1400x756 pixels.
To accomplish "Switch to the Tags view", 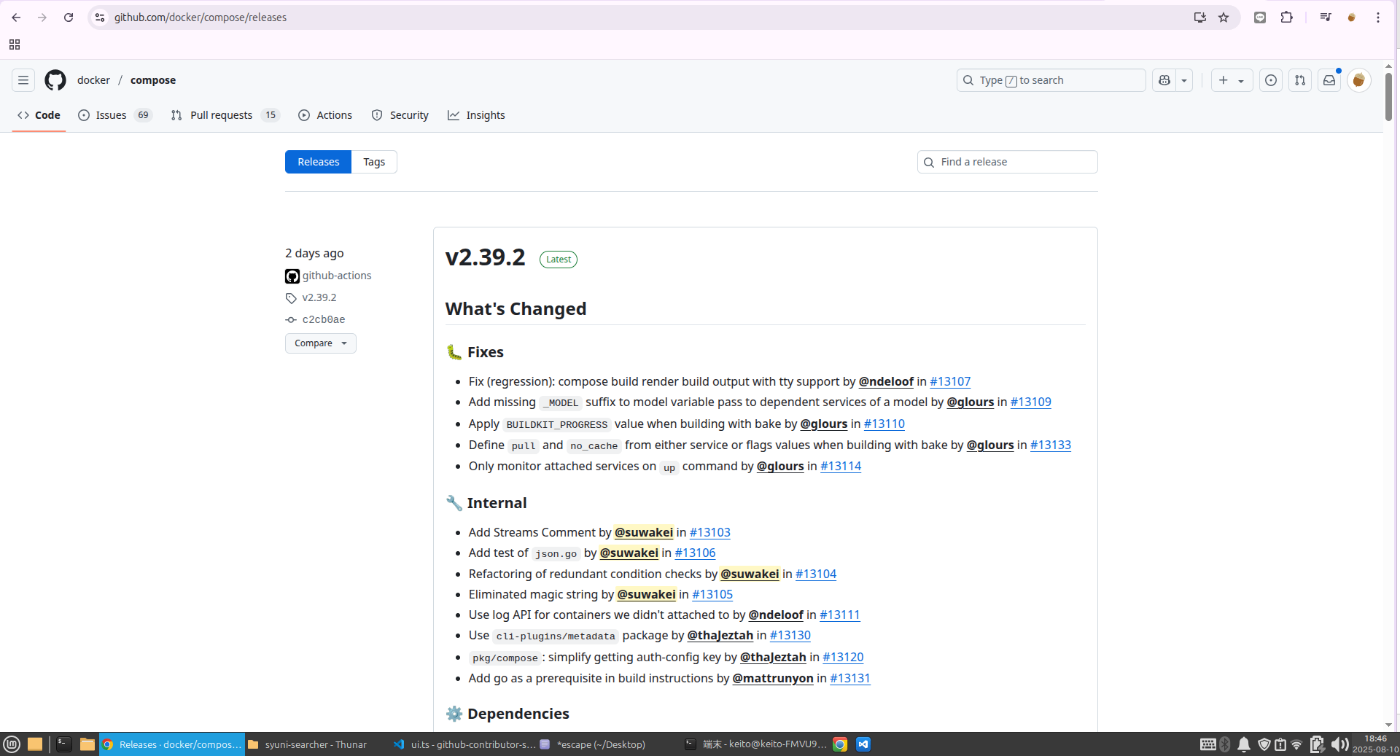I will click(x=374, y=162).
